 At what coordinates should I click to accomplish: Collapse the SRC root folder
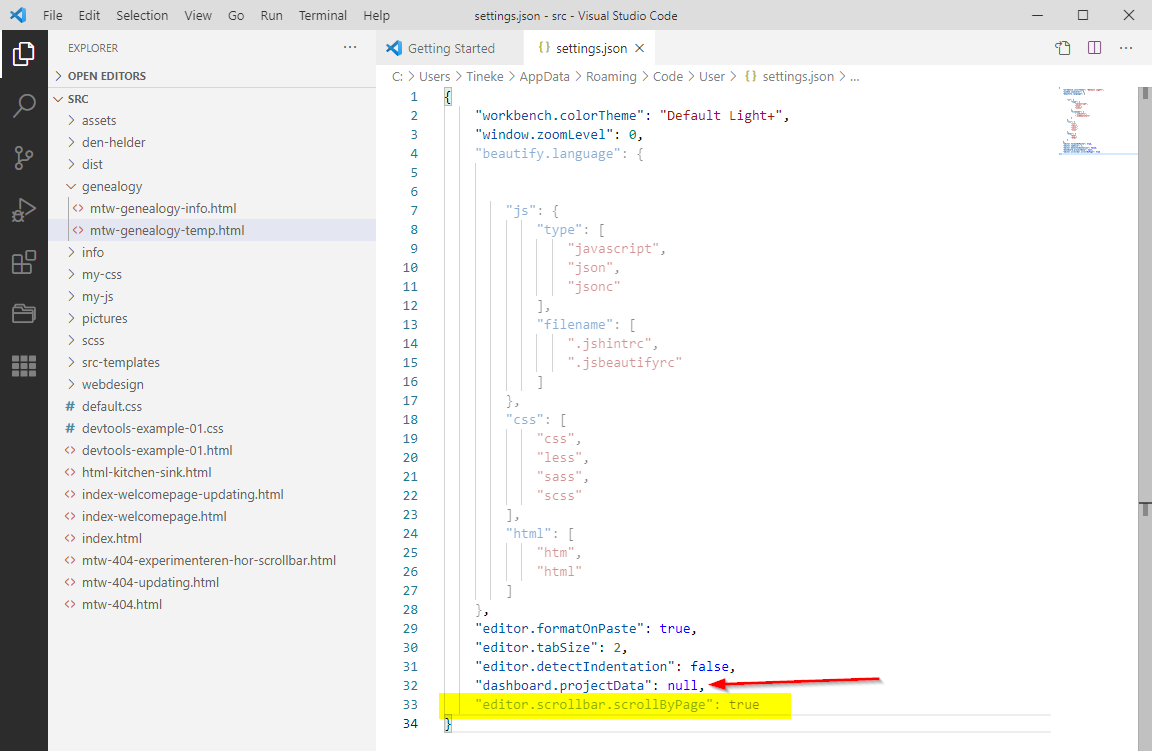pyautogui.click(x=59, y=98)
